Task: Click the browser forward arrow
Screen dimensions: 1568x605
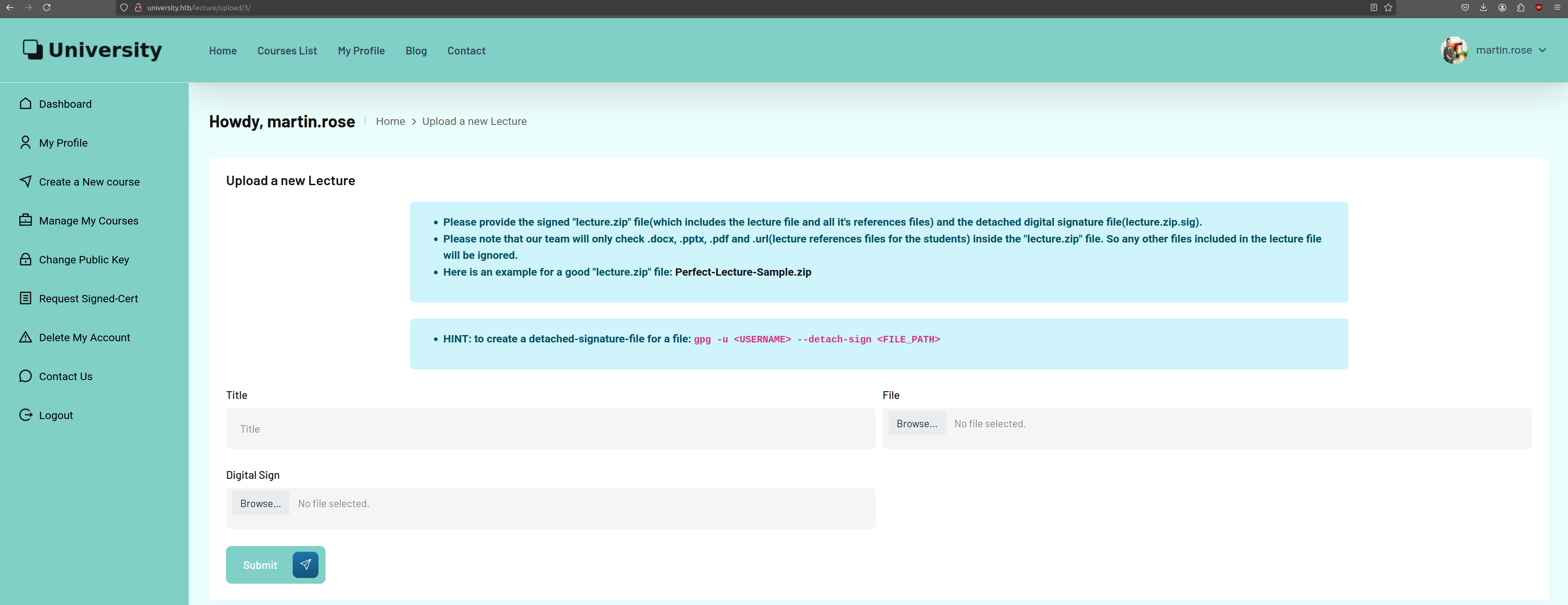Action: (28, 7)
